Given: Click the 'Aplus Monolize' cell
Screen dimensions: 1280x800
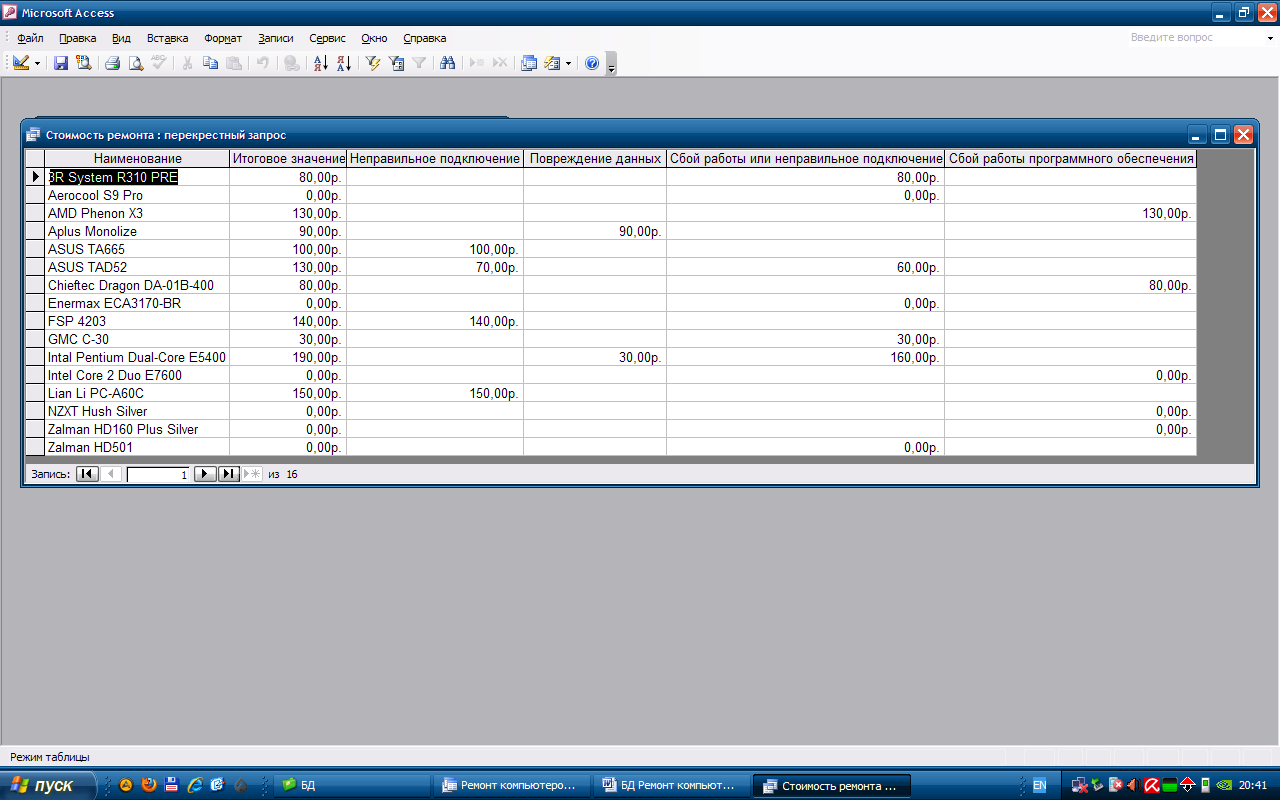Looking at the screenshot, I should (x=138, y=231).
